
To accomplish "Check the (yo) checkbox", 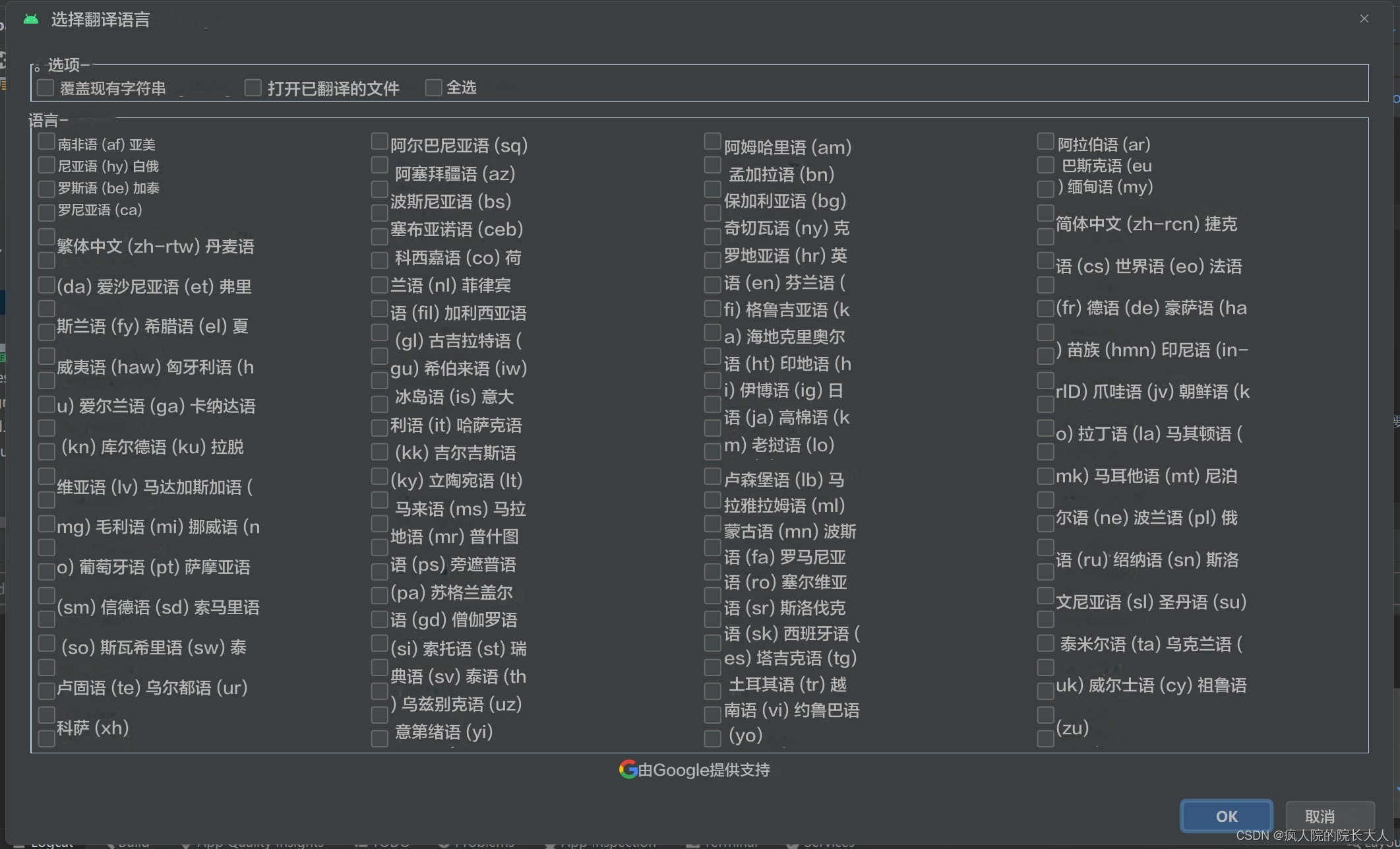I will click(x=712, y=738).
